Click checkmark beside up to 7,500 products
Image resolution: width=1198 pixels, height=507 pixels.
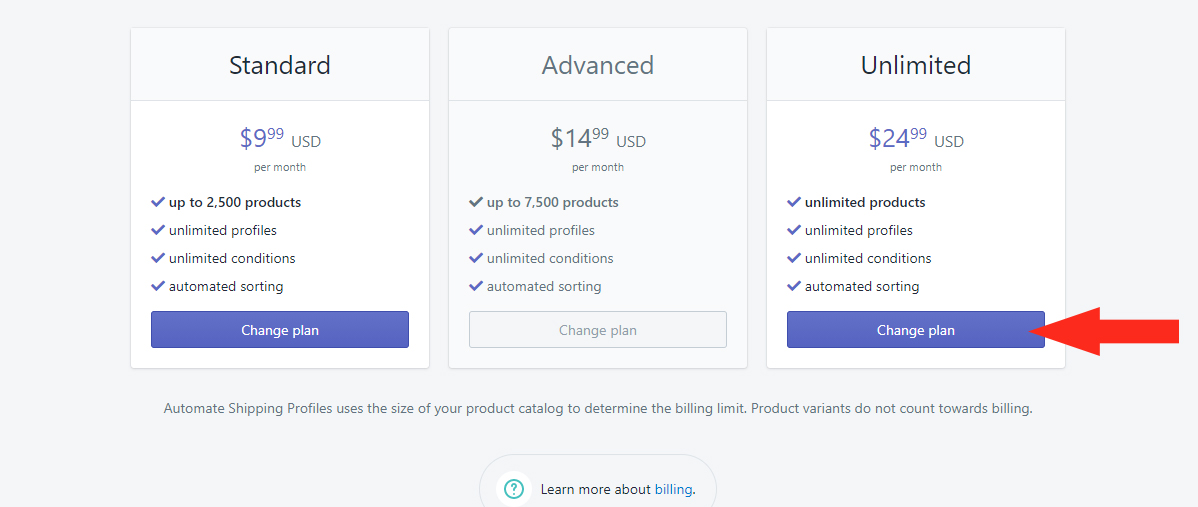pos(476,202)
